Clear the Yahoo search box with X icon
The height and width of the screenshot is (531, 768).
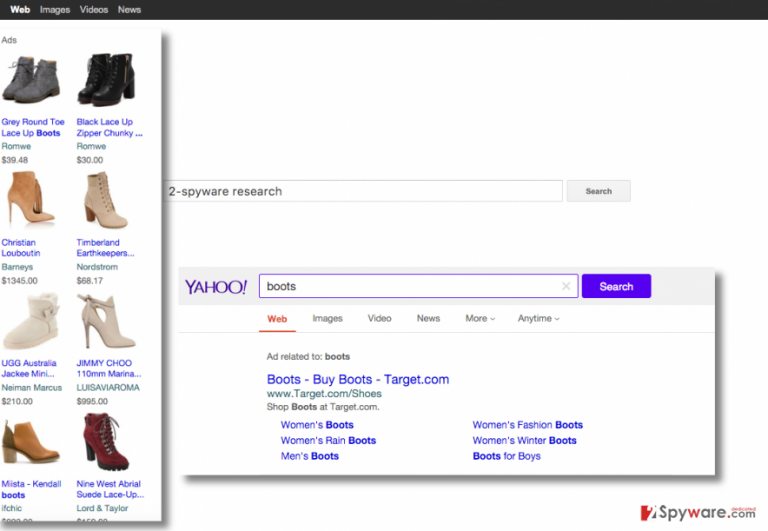click(566, 286)
